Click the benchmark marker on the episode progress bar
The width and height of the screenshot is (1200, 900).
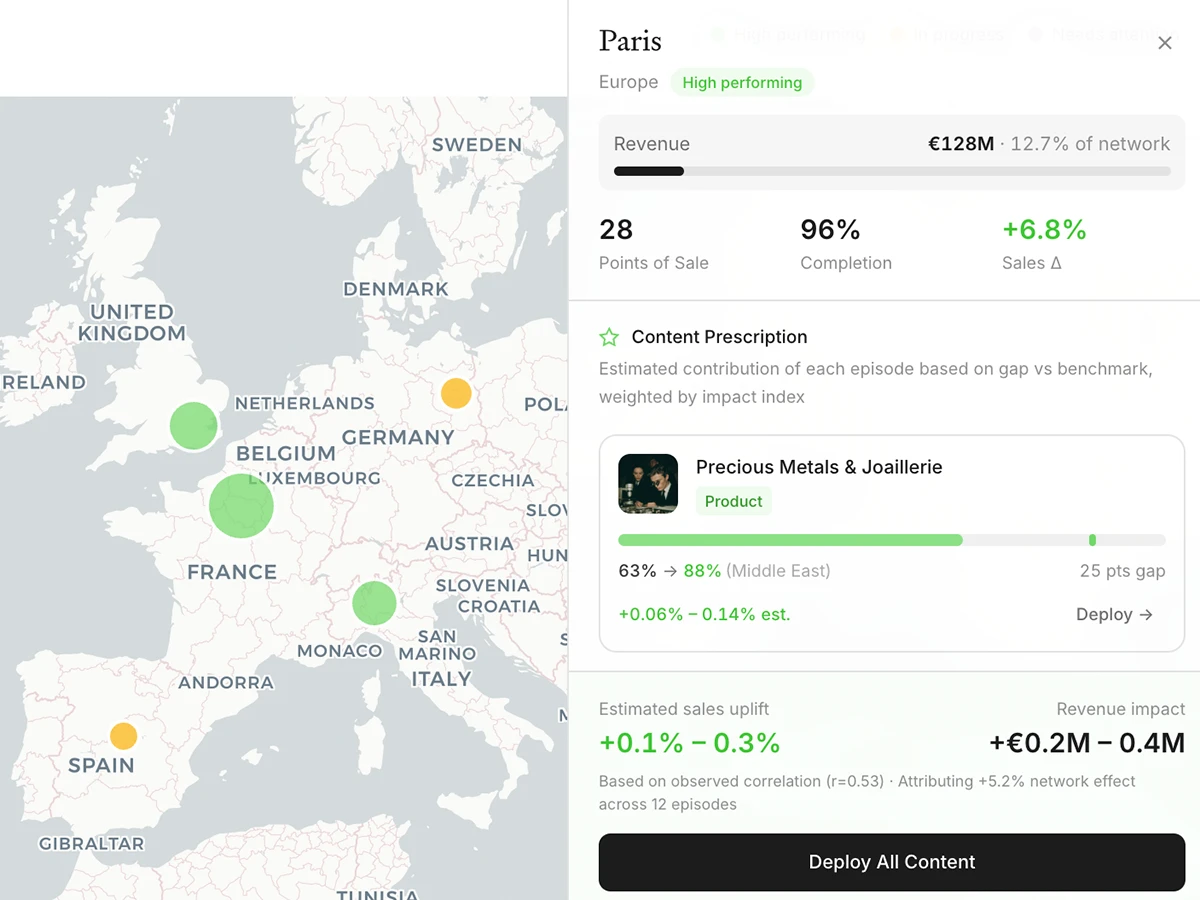pyautogui.click(x=1092, y=539)
